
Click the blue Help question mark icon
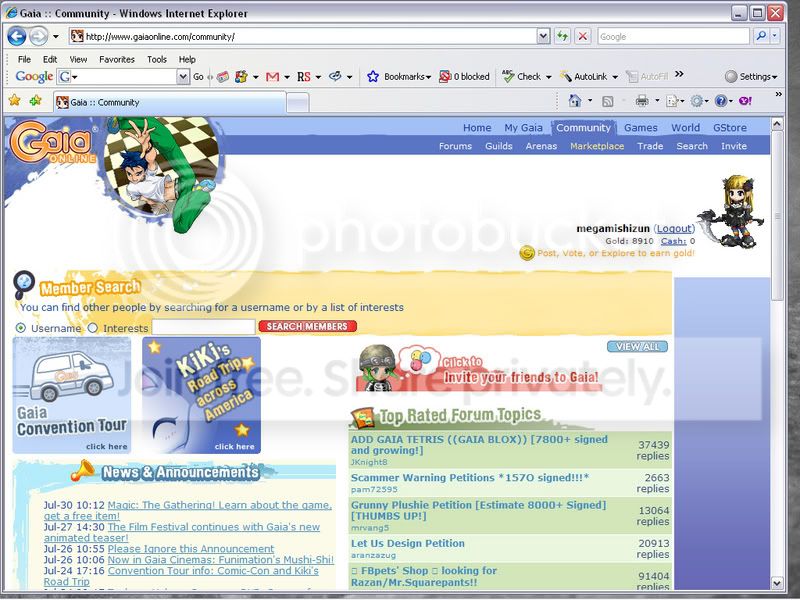click(720, 101)
